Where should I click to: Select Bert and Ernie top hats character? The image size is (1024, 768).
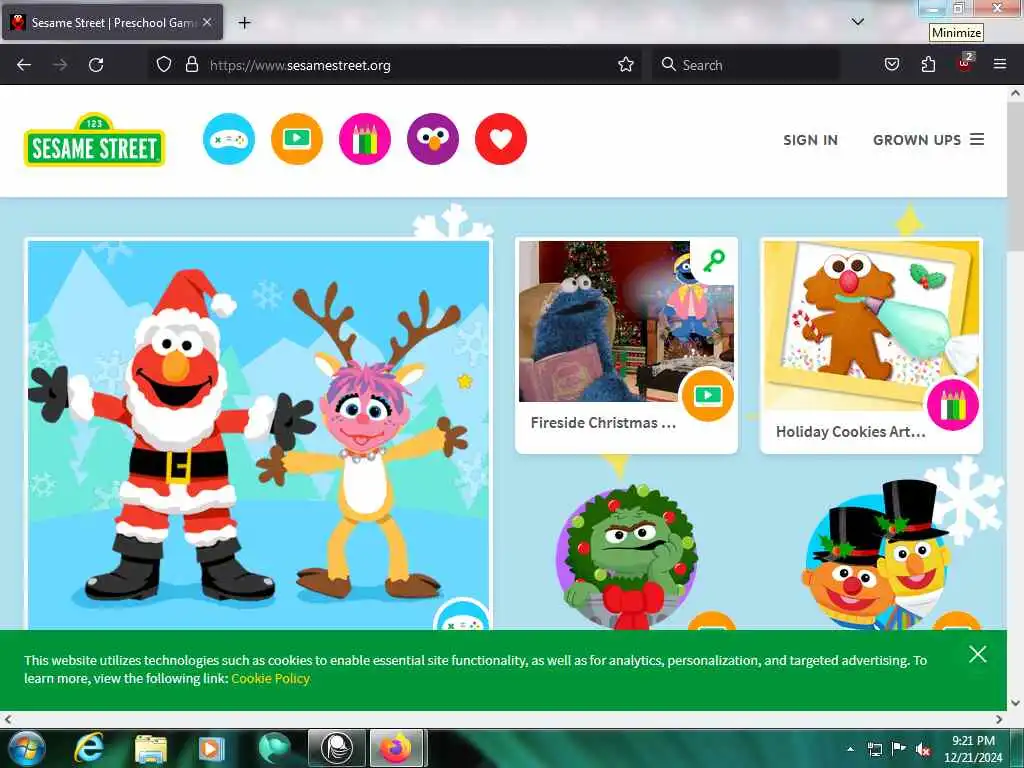875,555
